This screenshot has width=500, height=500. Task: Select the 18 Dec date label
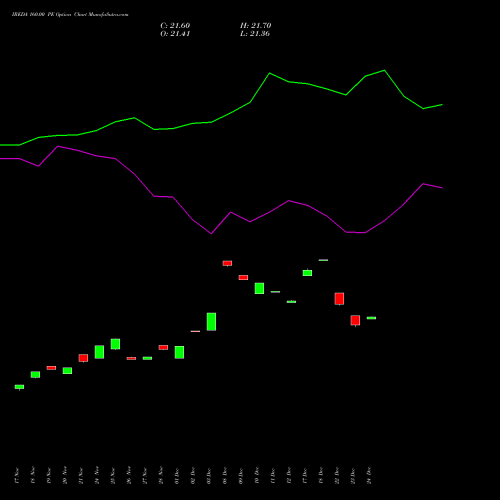tap(321, 476)
